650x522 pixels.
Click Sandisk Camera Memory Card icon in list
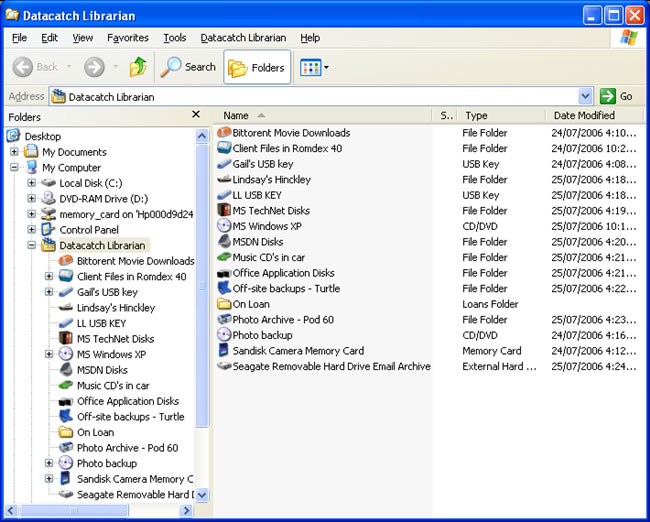pos(224,350)
